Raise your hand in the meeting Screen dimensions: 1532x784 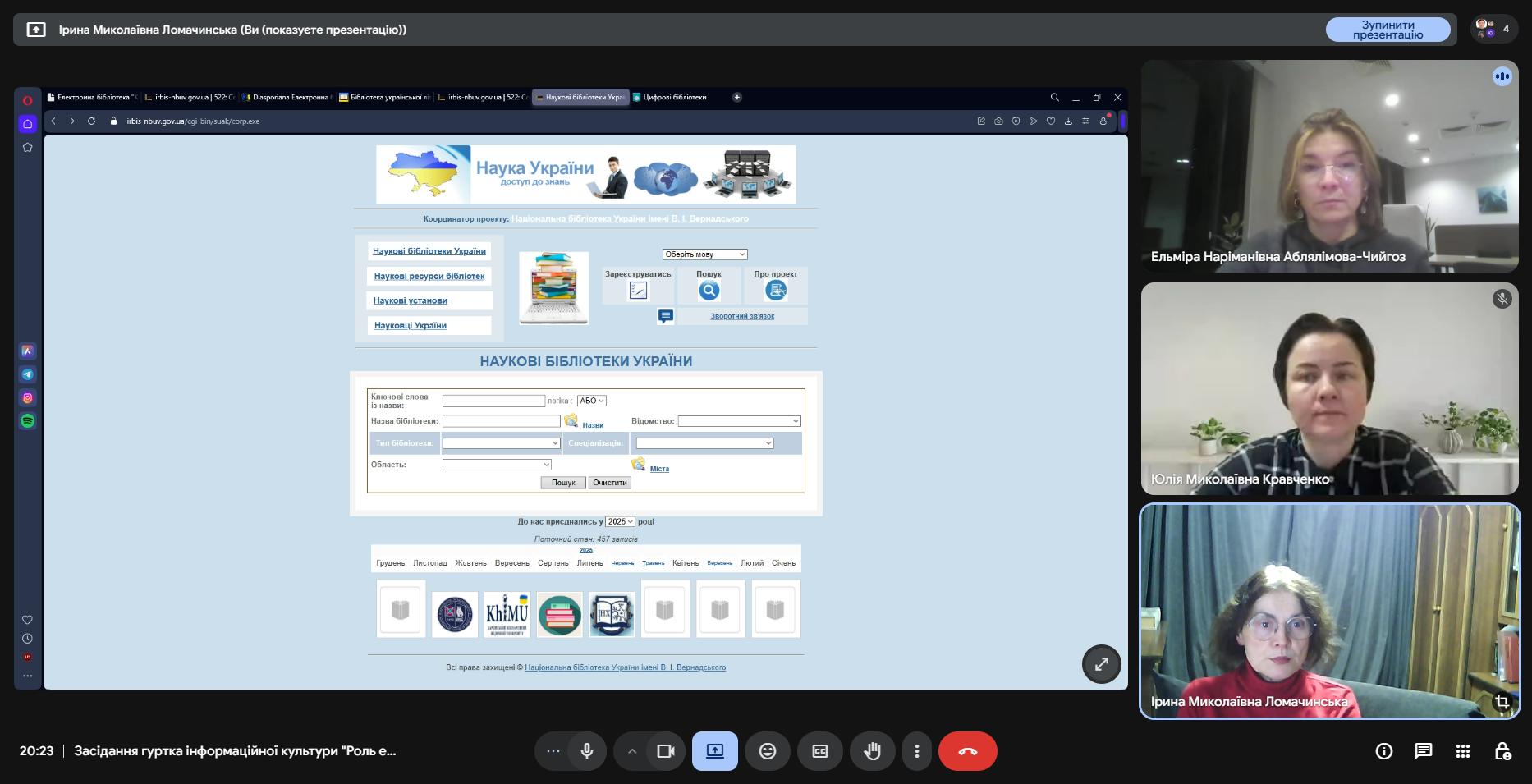(x=872, y=751)
